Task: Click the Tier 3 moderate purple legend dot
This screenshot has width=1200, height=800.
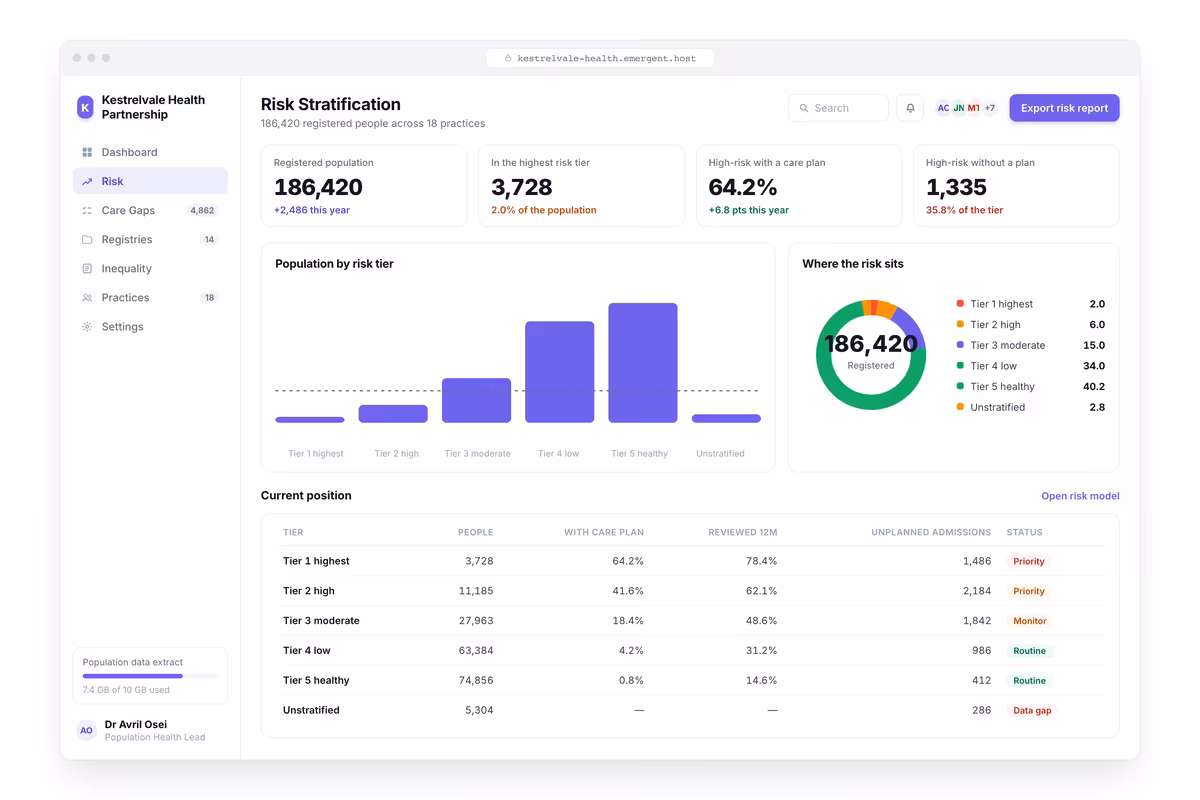Action: (x=960, y=345)
